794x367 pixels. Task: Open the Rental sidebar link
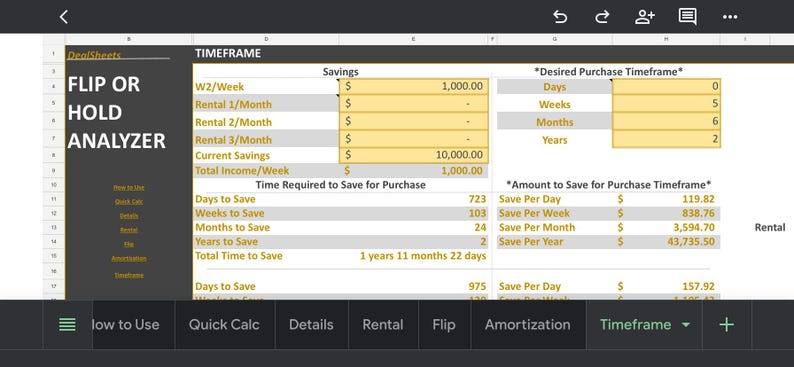click(129, 230)
